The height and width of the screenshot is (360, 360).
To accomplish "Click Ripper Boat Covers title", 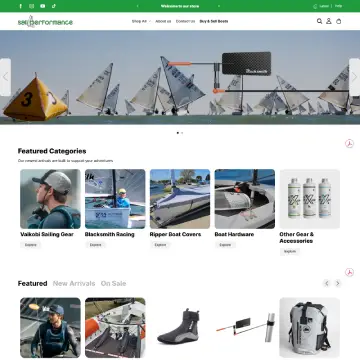I will [175, 234].
